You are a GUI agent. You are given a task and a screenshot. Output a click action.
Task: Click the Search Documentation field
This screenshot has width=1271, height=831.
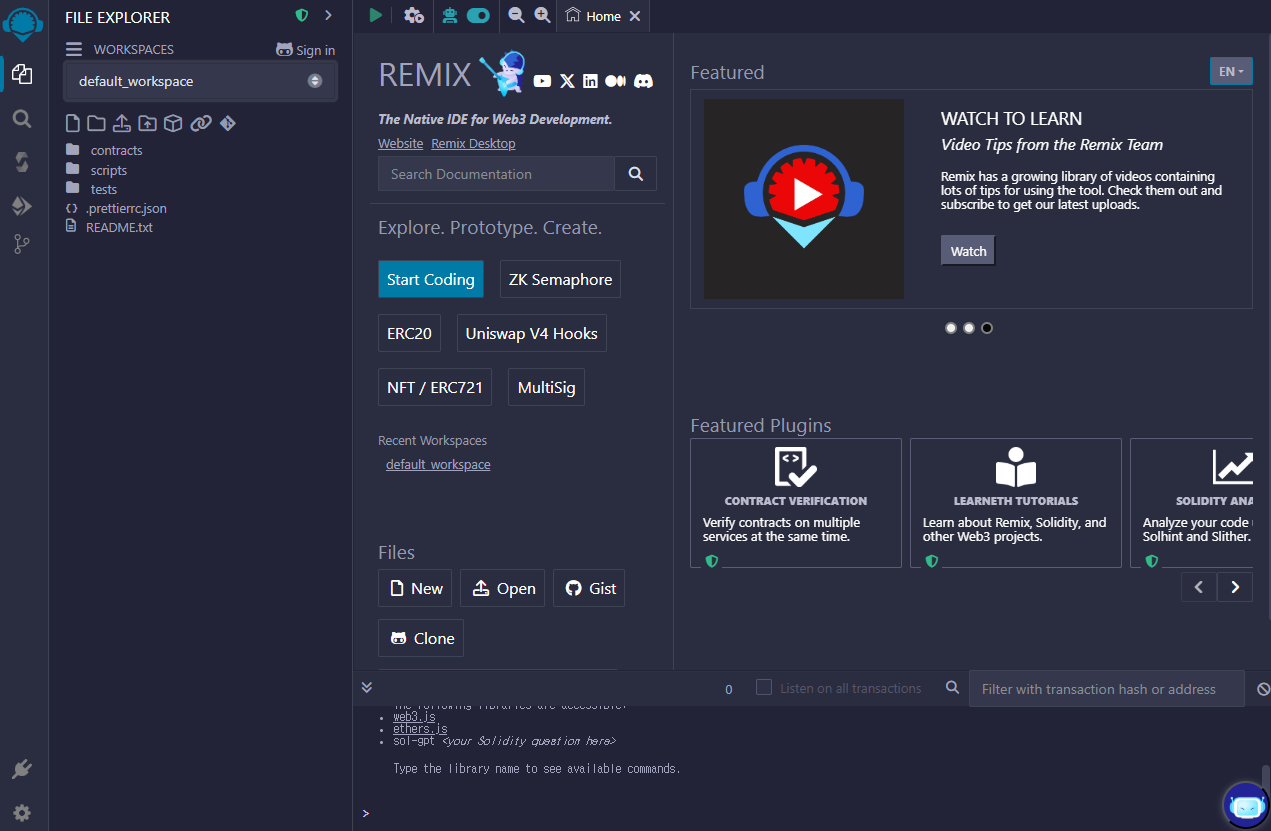point(496,174)
